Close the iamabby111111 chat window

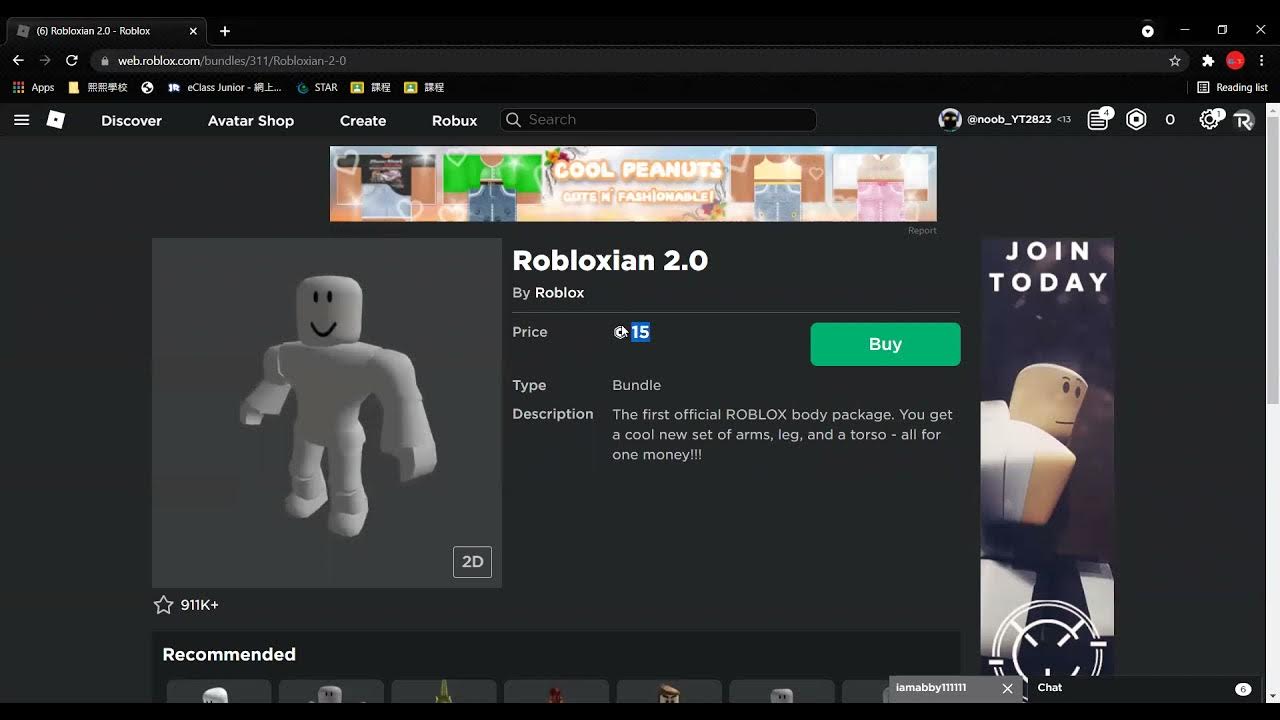tap(1007, 688)
